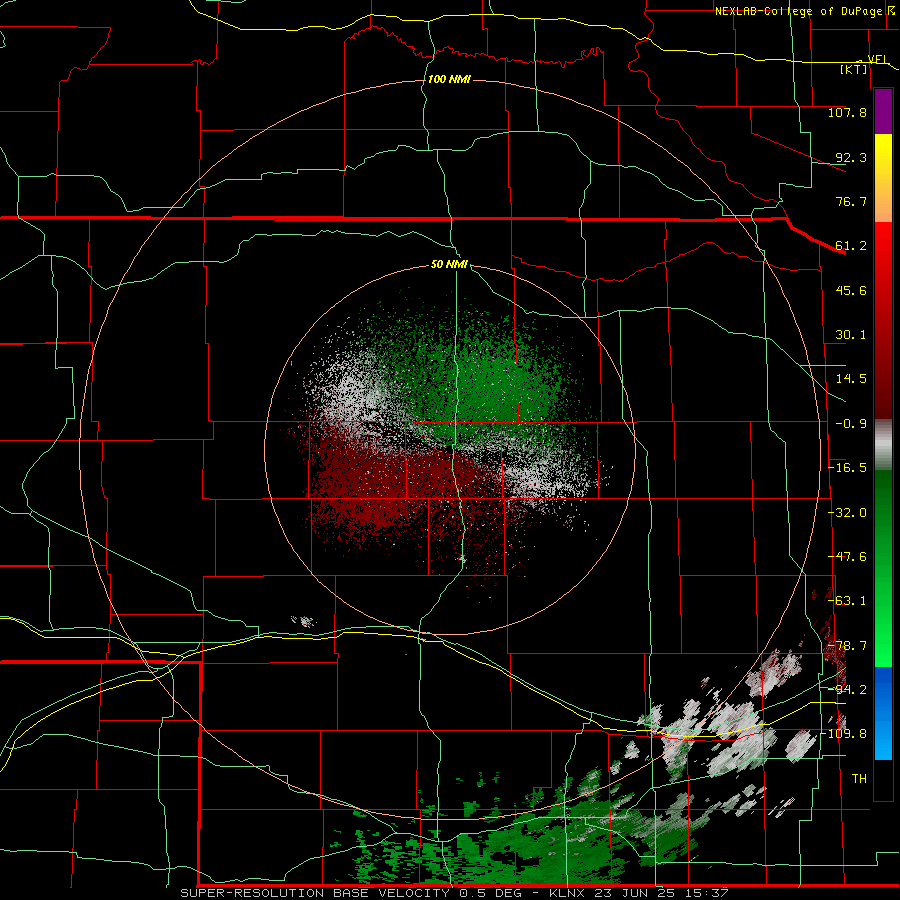Click the -0.9 velocity scale value
This screenshot has height=900, width=900.
[851, 424]
